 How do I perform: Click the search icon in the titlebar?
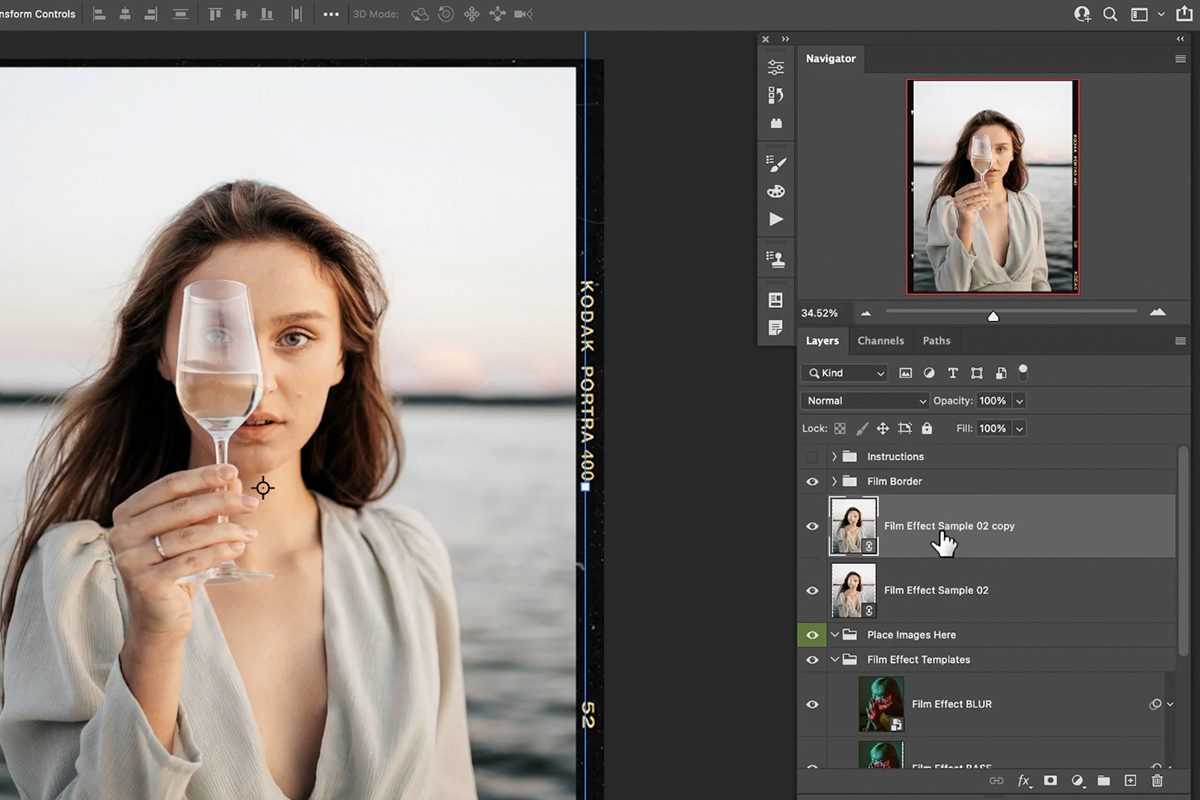tap(1112, 14)
